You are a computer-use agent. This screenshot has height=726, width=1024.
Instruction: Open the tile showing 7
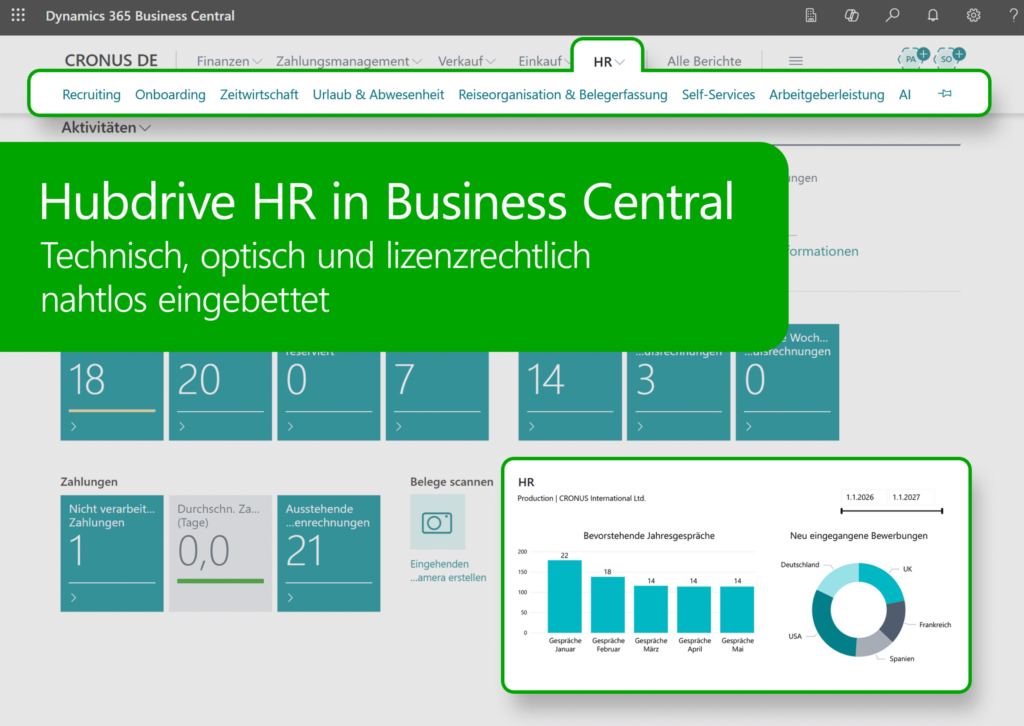pos(437,395)
